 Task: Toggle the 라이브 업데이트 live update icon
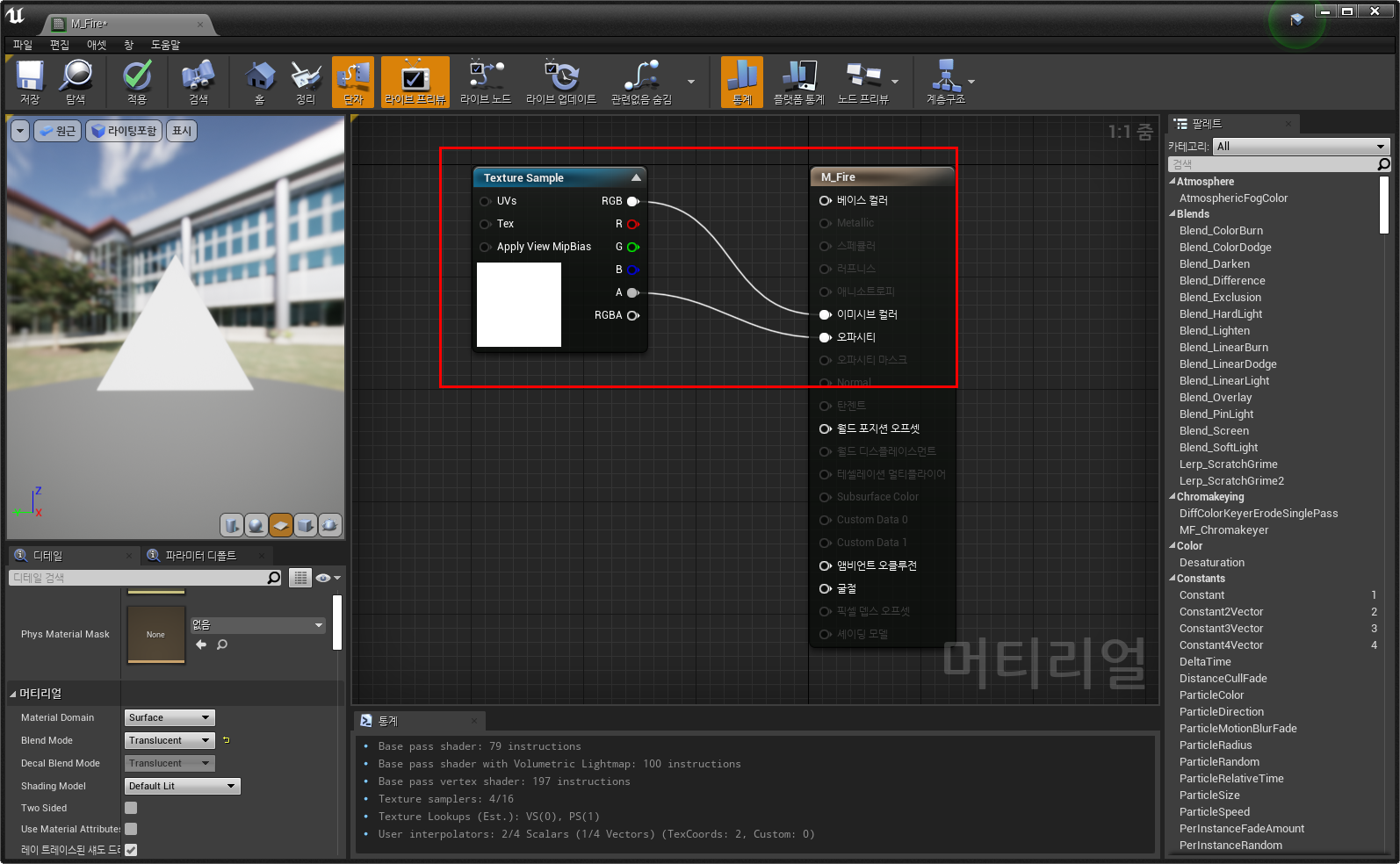point(561,76)
